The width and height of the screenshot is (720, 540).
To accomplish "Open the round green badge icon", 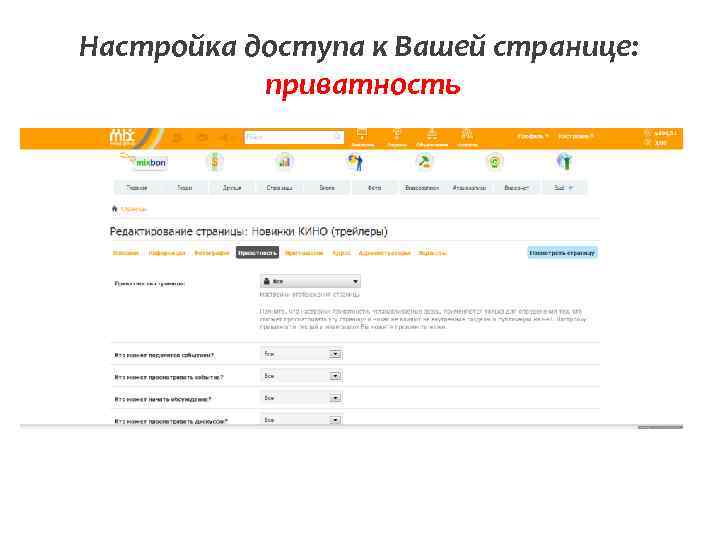I will pos(495,162).
